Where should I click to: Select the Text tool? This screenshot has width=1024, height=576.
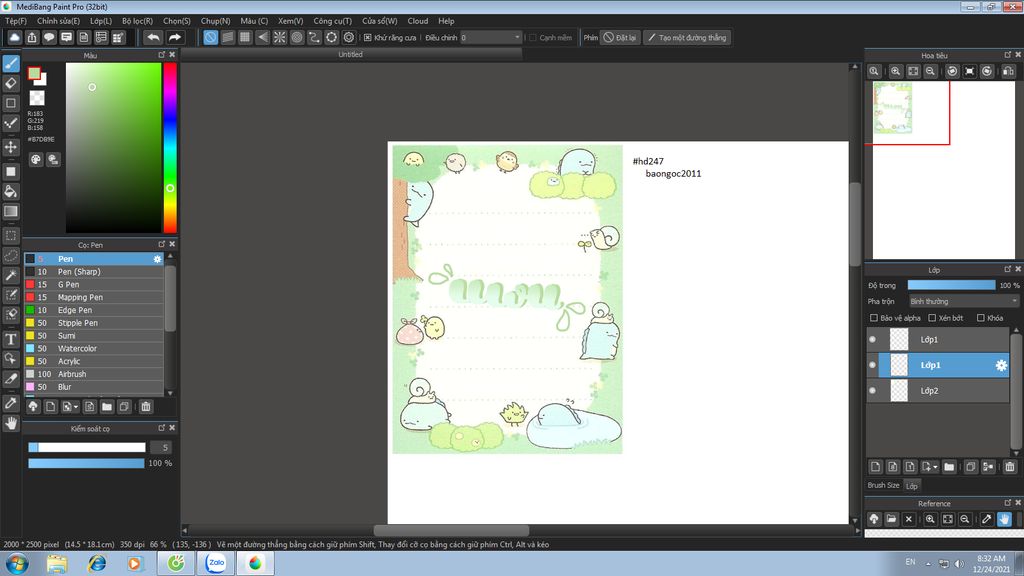point(11,339)
